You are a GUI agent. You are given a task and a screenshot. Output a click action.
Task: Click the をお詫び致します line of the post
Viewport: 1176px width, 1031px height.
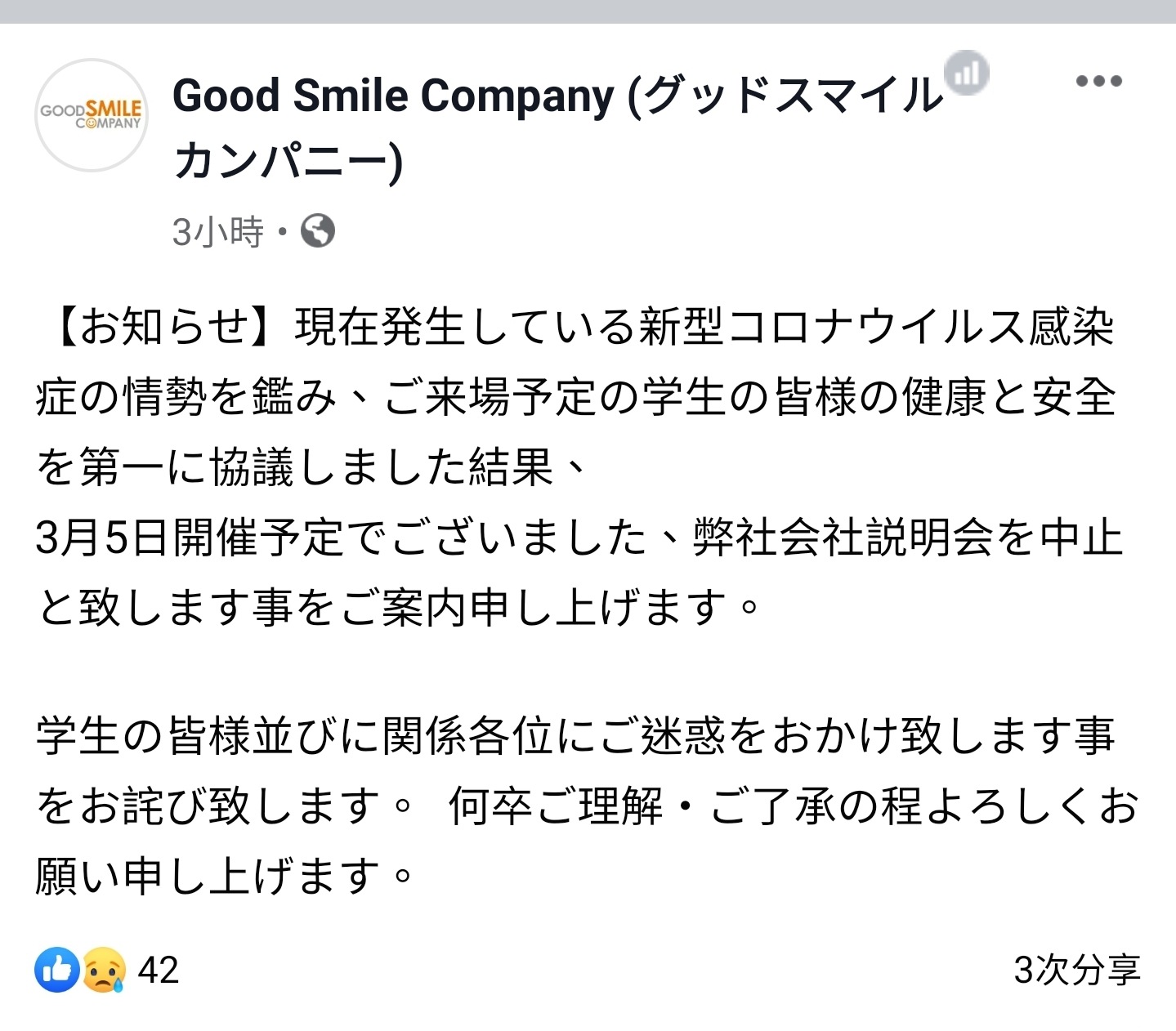225,806
